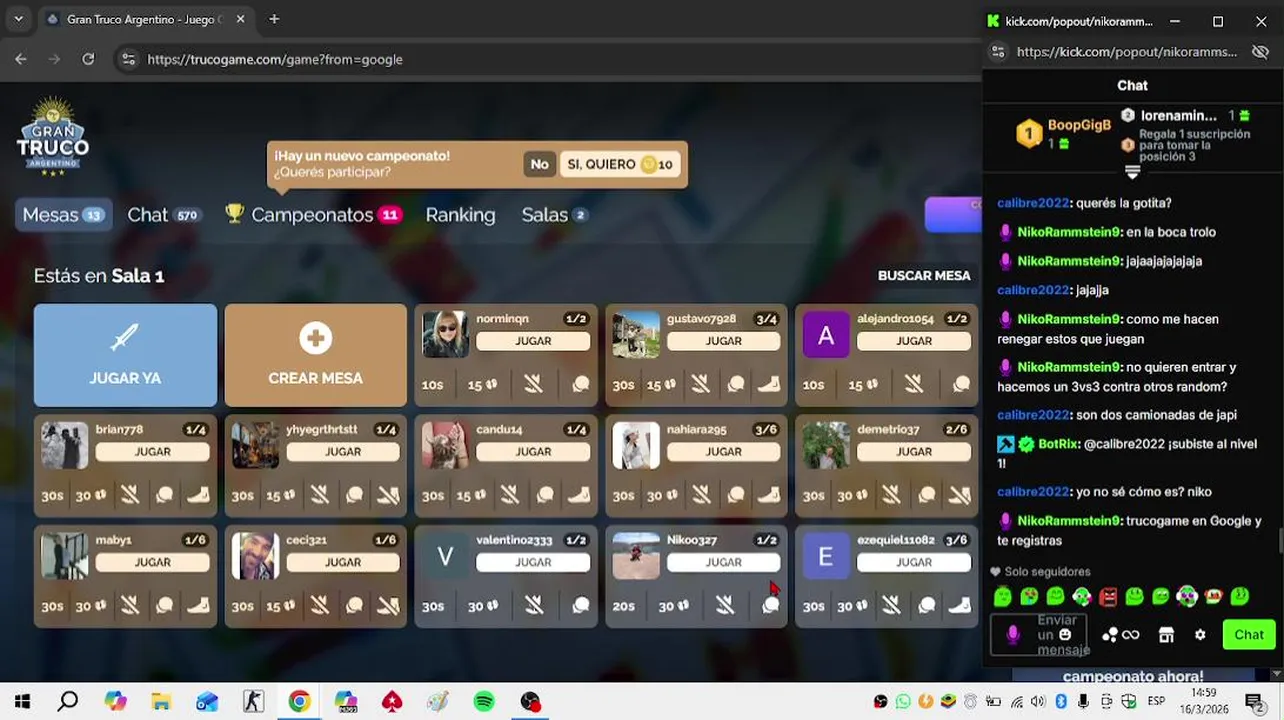1284x720 pixels.
Task: Click chat bubble icon on norminqn's table
Action: point(581,384)
